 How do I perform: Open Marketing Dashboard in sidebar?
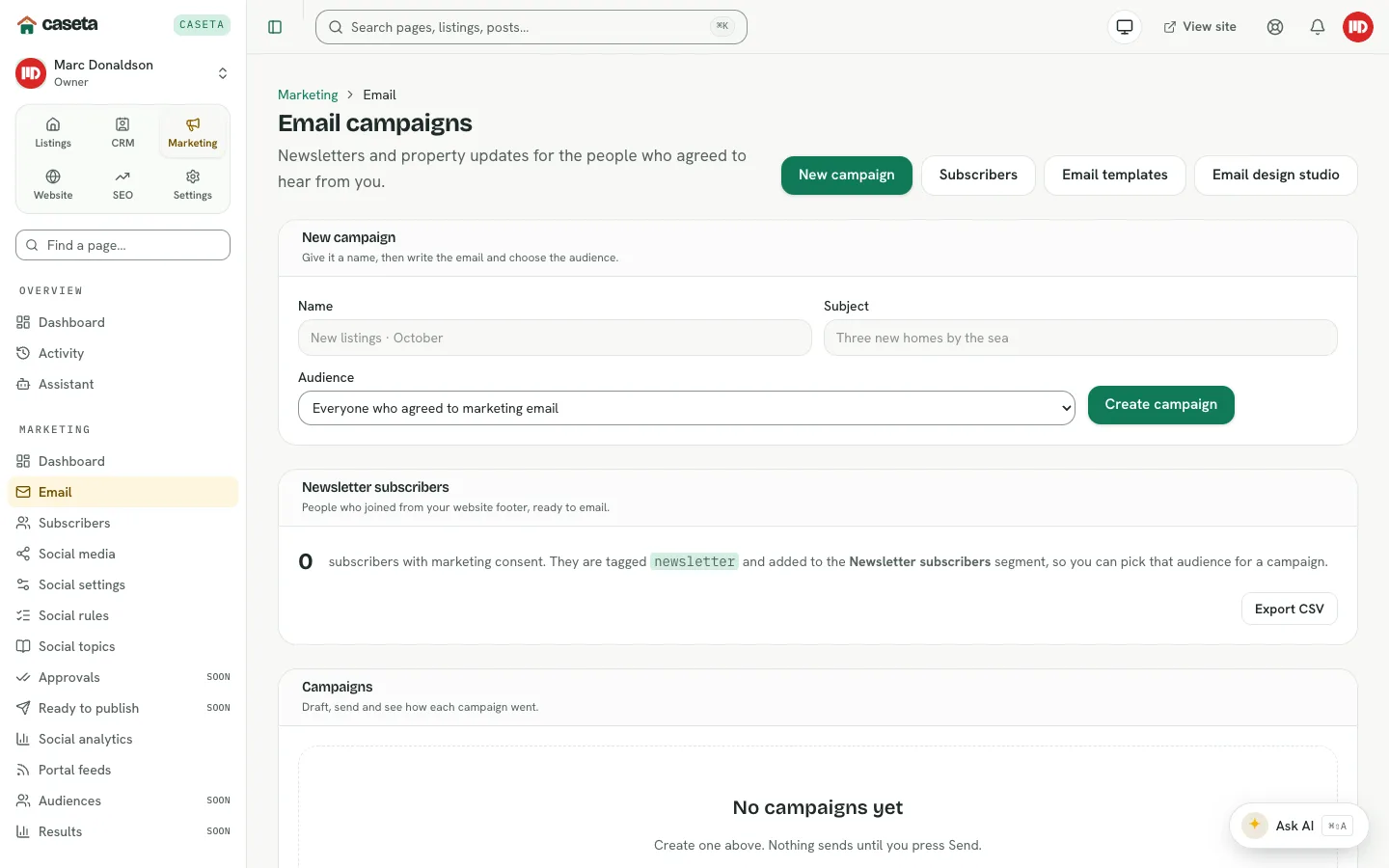tap(123, 461)
